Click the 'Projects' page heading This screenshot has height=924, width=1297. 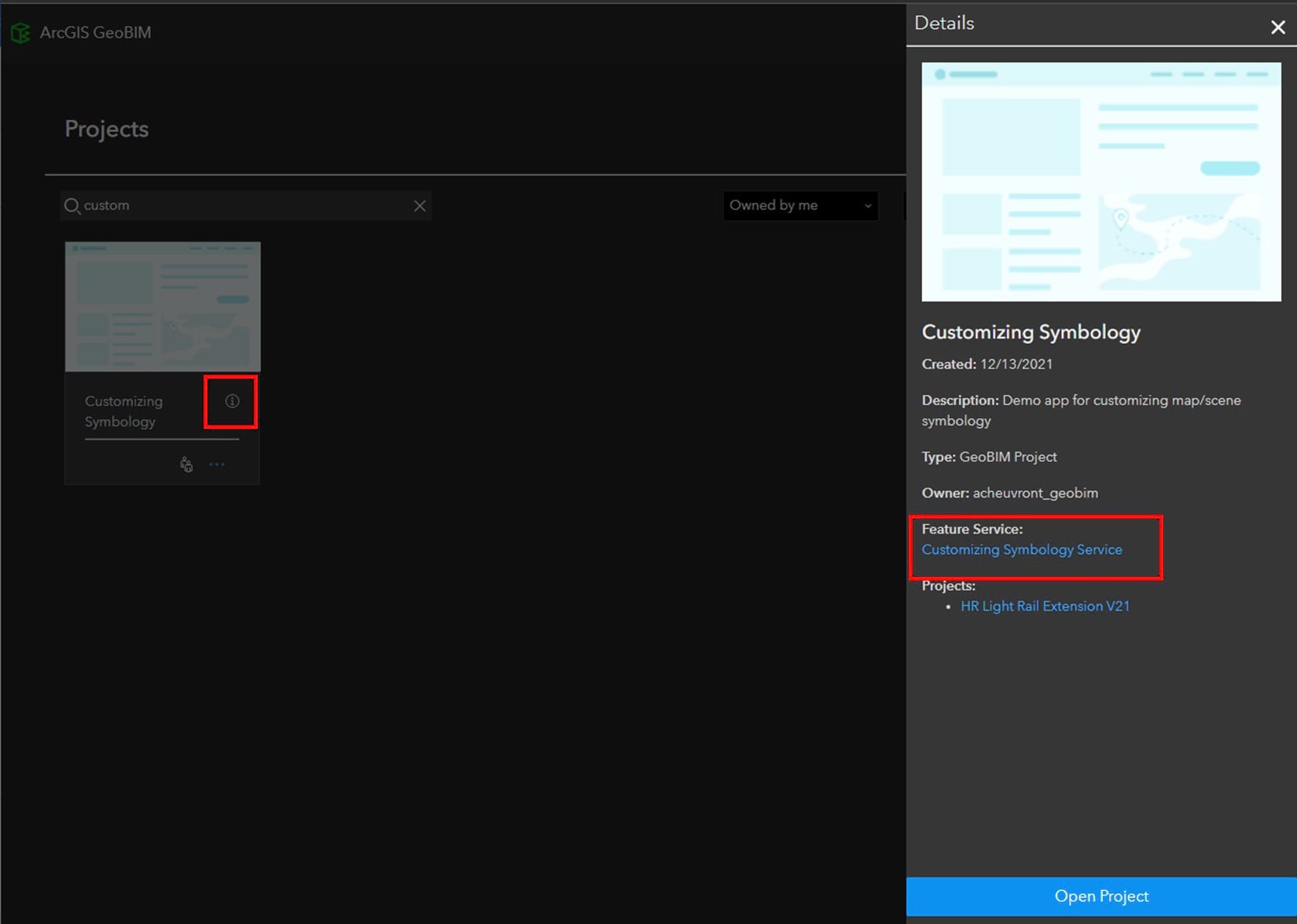(x=107, y=129)
